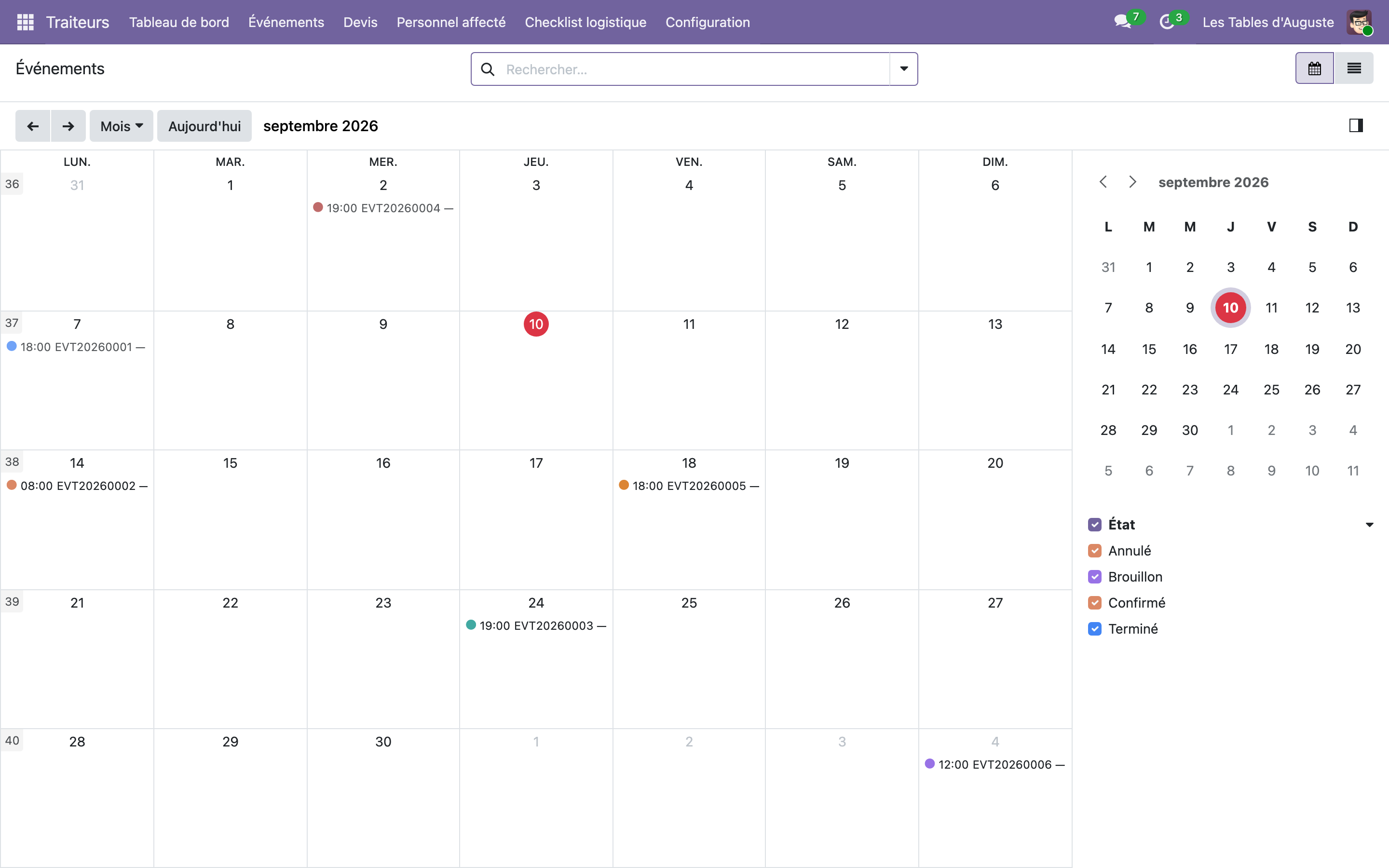The image size is (1389, 868).
Task: Open event EVT20260003 on September 24
Action: (536, 625)
